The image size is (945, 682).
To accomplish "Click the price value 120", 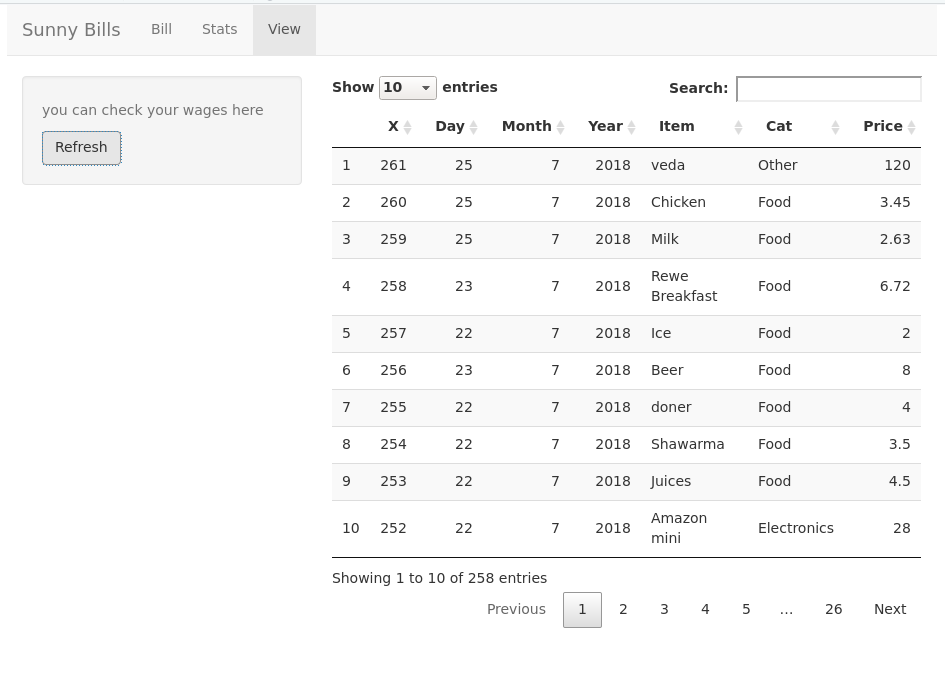I will point(897,166).
